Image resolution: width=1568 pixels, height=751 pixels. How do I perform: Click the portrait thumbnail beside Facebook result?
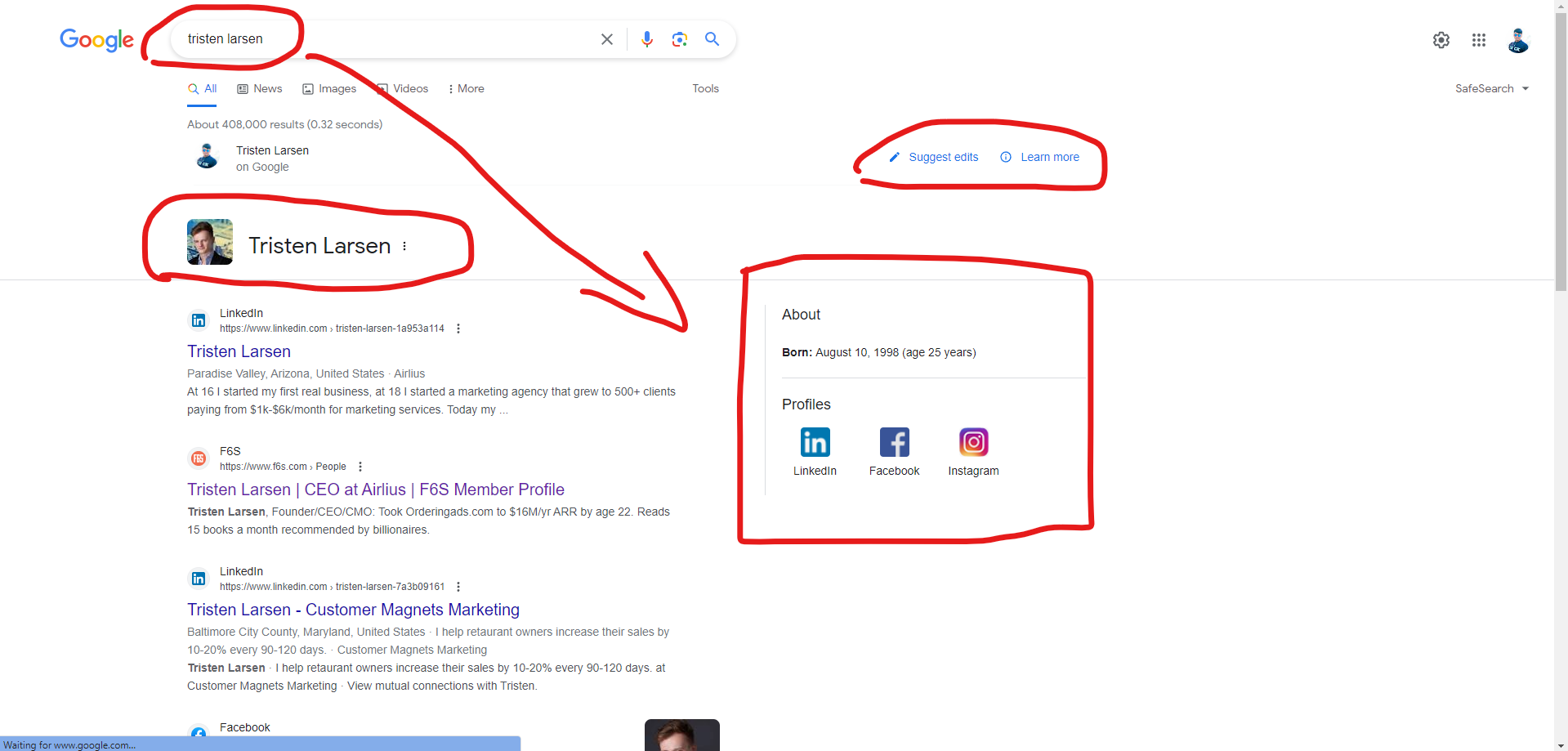(682, 735)
